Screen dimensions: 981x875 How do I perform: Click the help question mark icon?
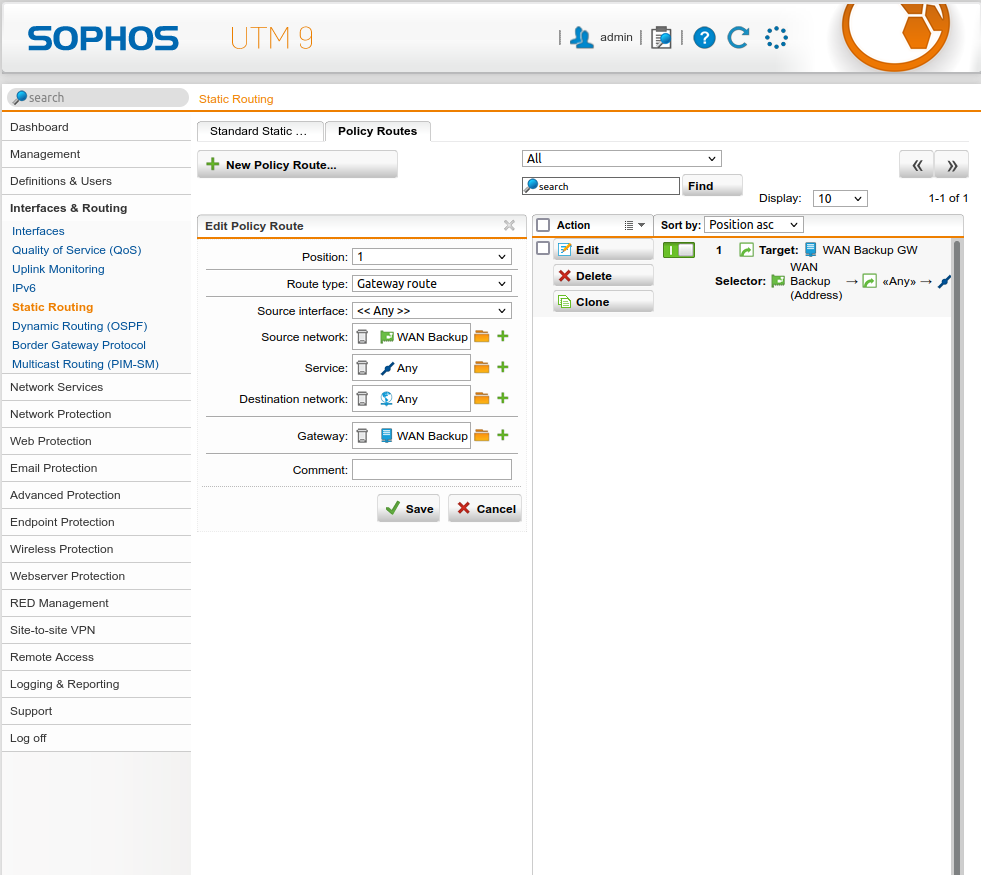point(704,38)
